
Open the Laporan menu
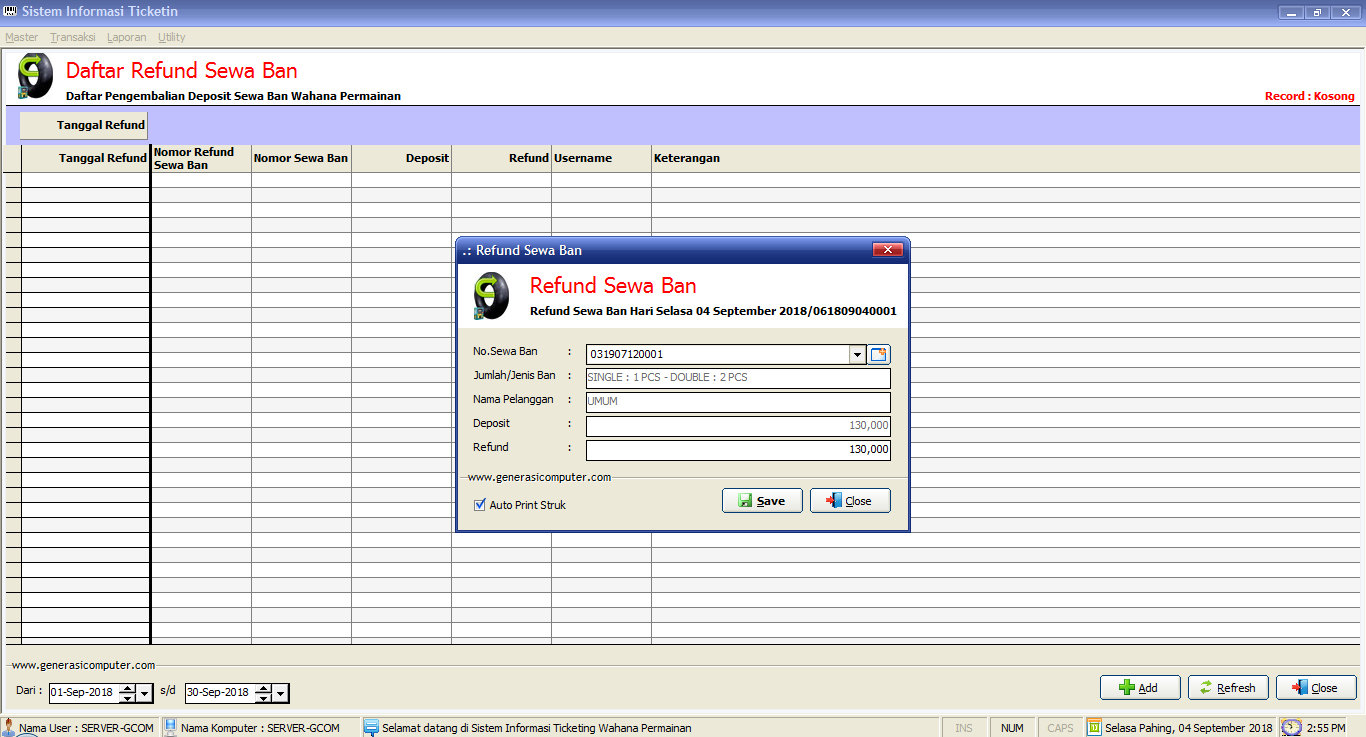click(126, 37)
